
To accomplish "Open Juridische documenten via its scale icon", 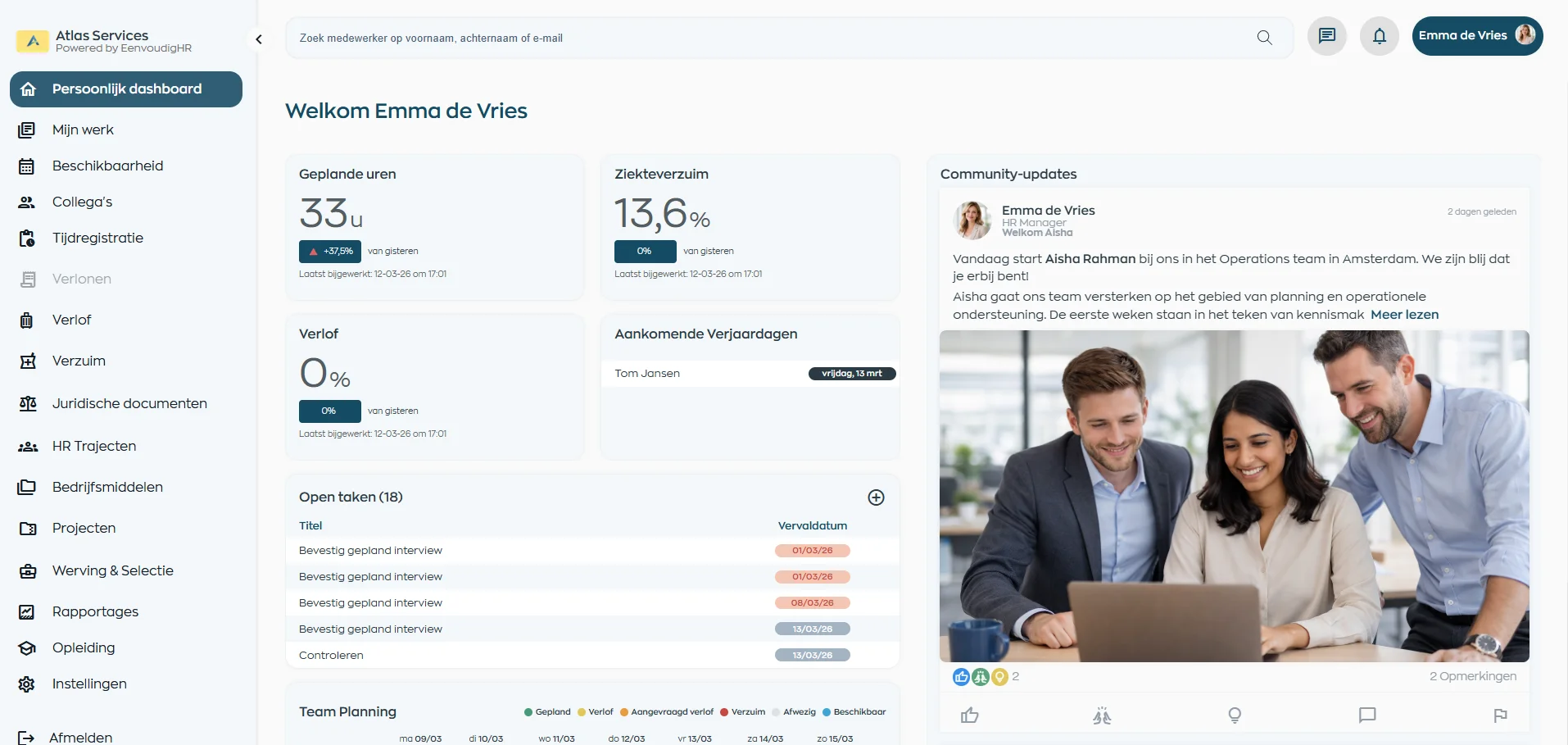I will 28,403.
